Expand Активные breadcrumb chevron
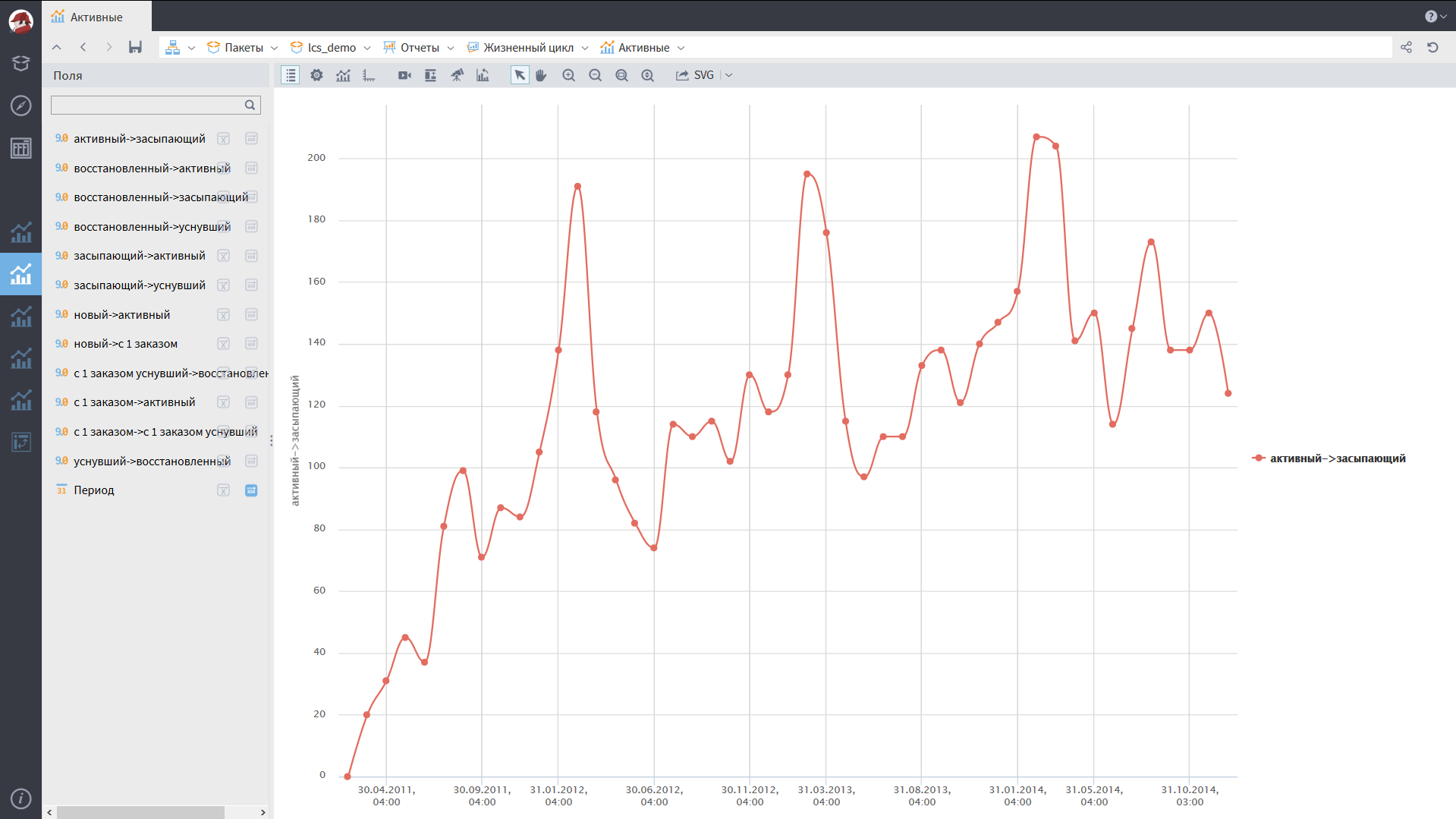The image size is (1456, 819). [x=681, y=48]
